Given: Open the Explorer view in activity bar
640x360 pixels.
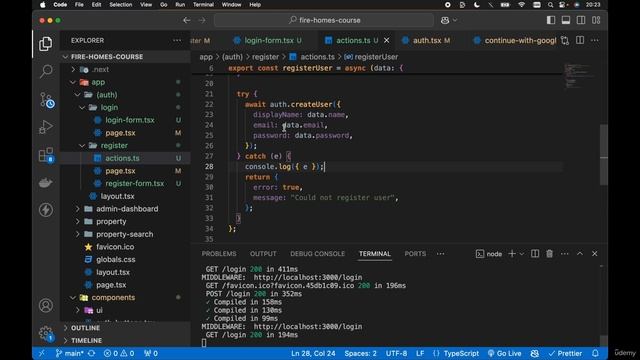Looking at the screenshot, I should [46, 44].
